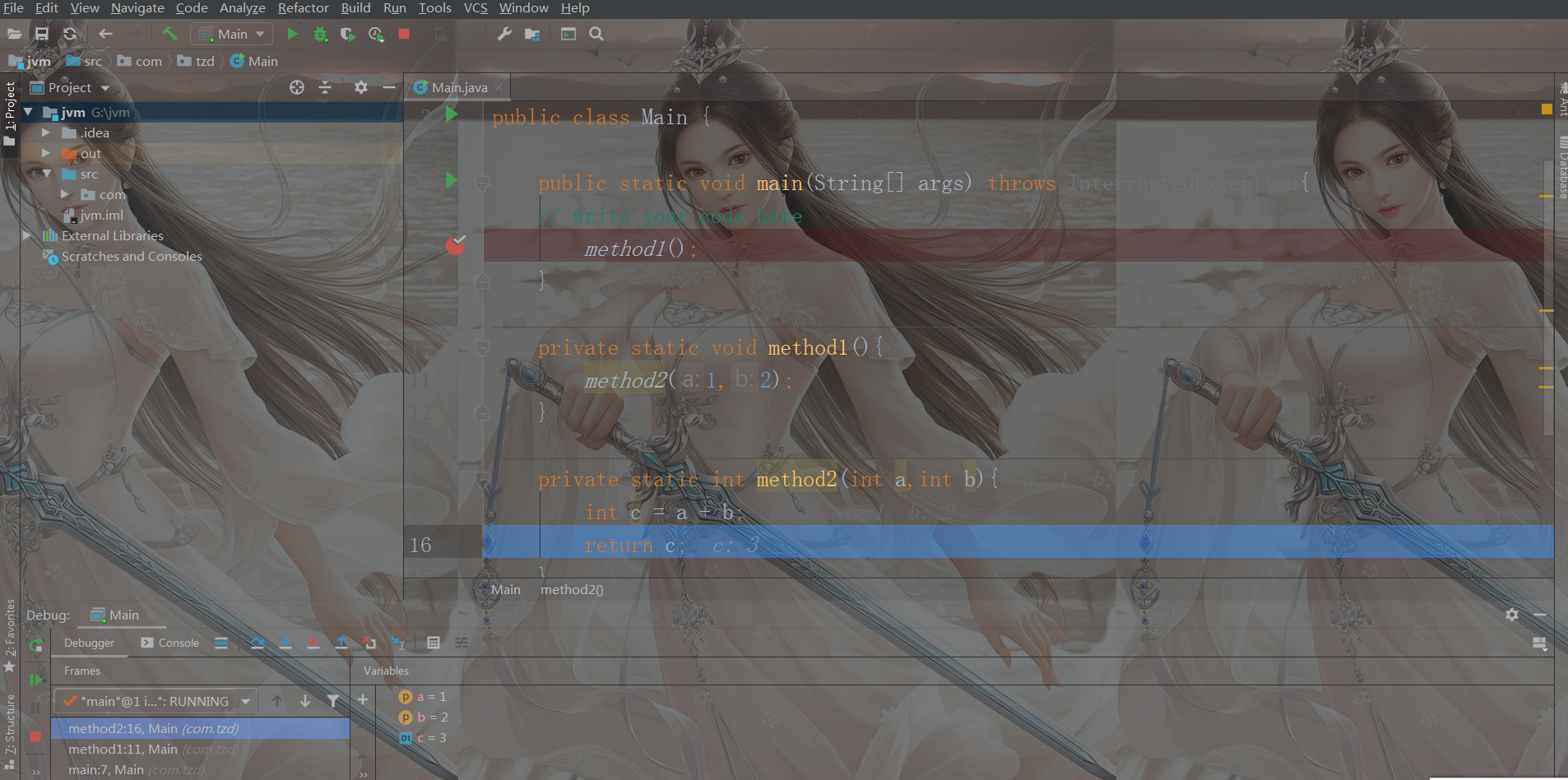Viewport: 1568px width, 780px height.
Task: Click the Save All toolbar icon
Action: point(42,34)
